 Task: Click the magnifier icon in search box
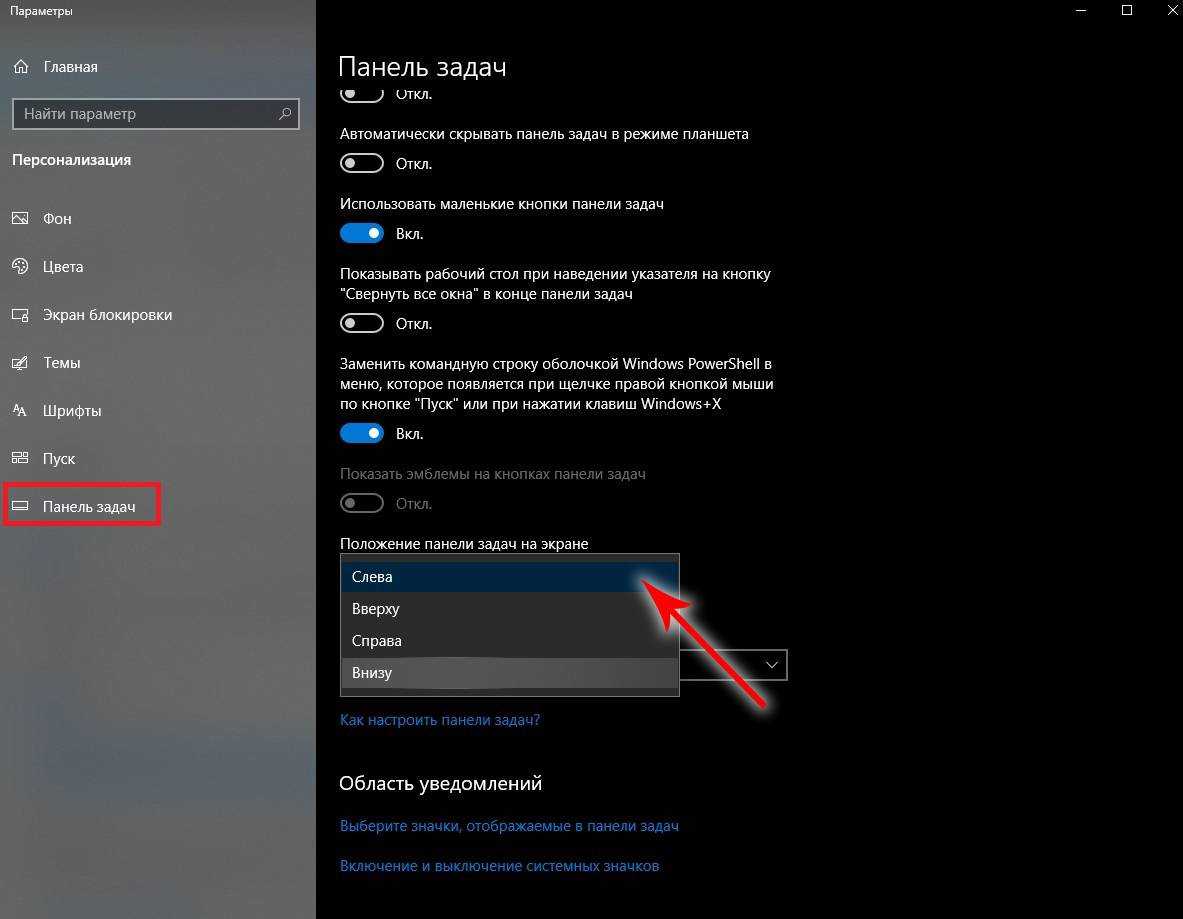pyautogui.click(x=284, y=114)
